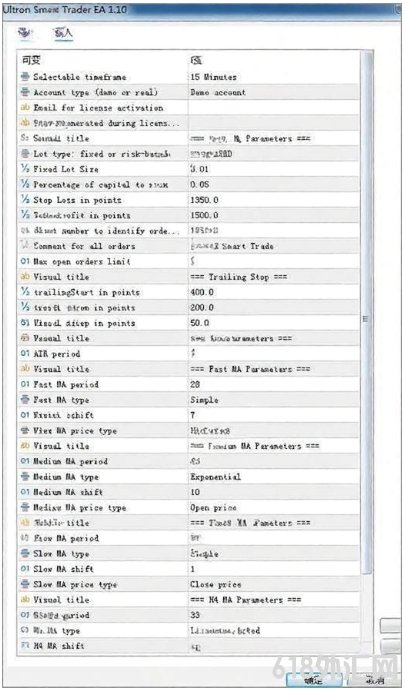Click the integer icon beside Medium MA period
The width and height of the screenshot is (405, 692).
pyautogui.click(x=25, y=461)
